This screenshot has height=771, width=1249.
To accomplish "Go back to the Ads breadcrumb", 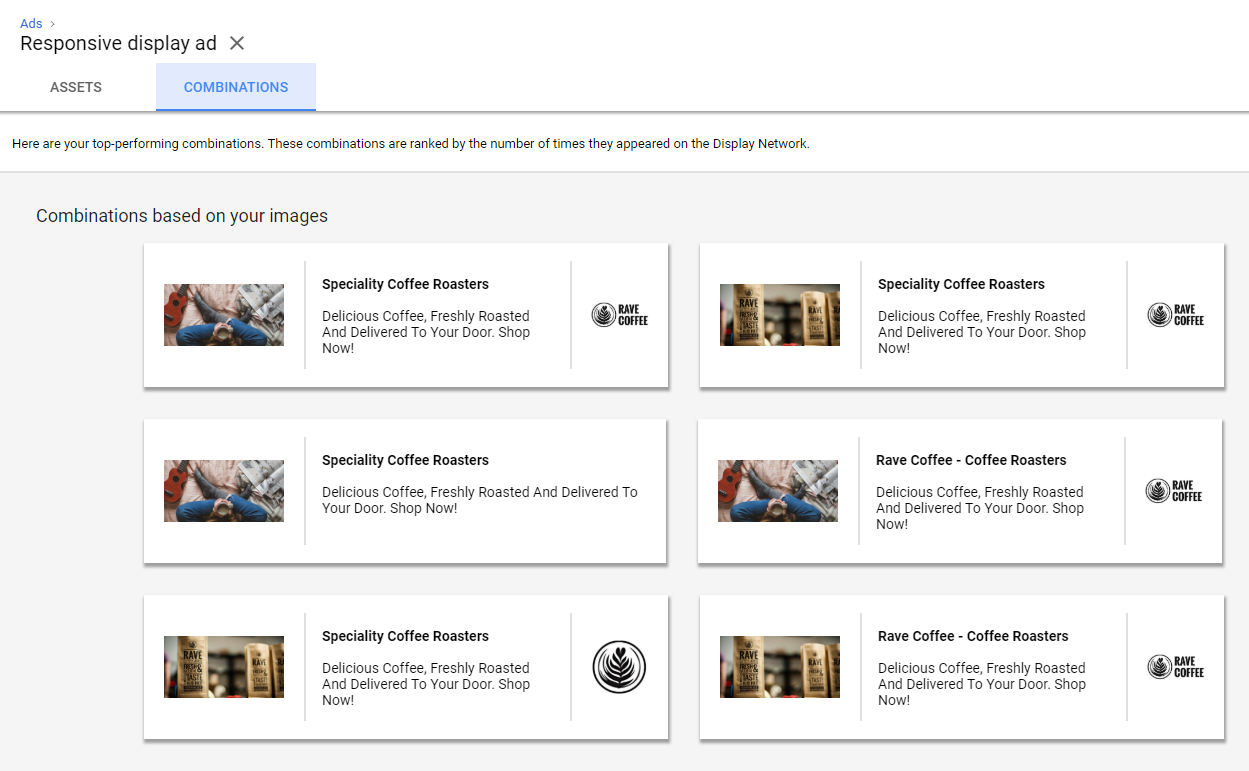I will 31,23.
